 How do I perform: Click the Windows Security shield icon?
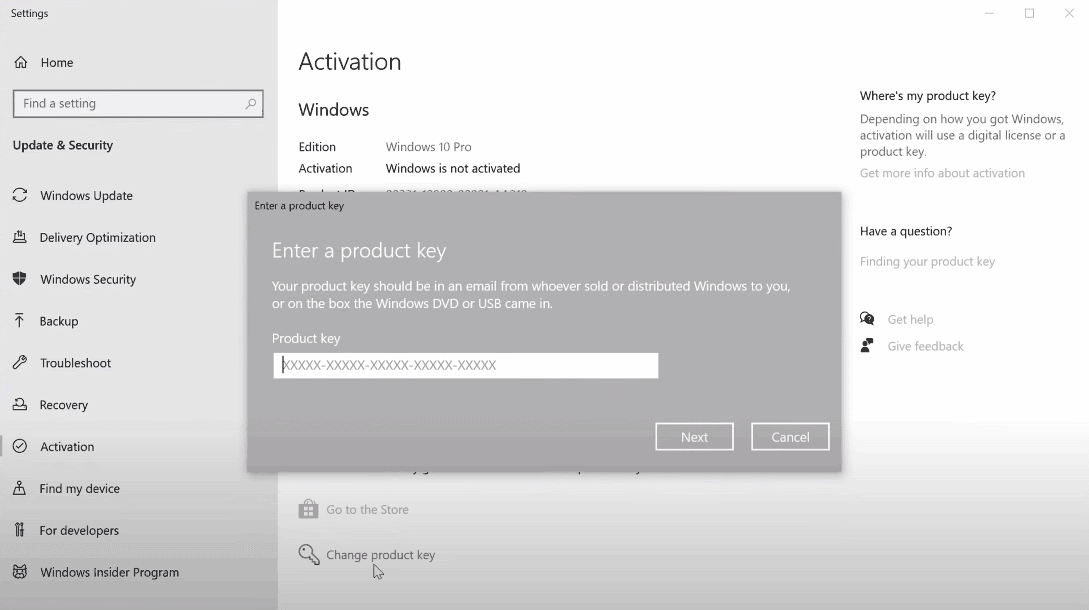pos(19,279)
